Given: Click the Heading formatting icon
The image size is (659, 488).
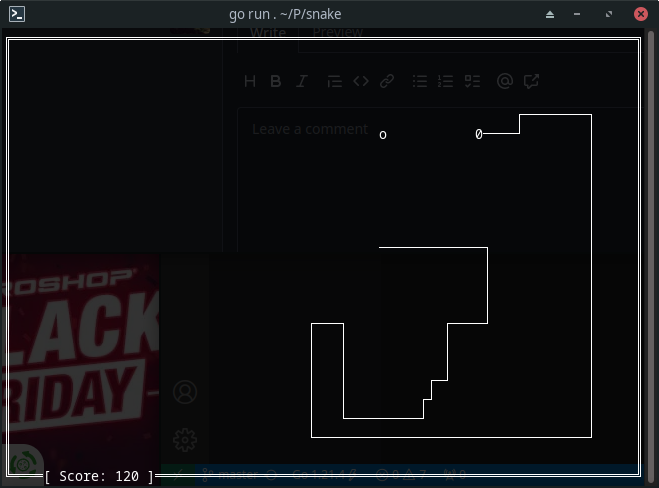Looking at the screenshot, I should click(250, 82).
